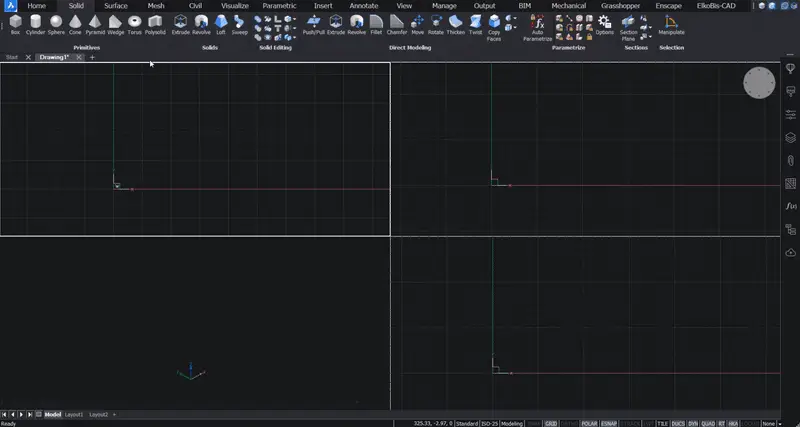The image size is (800, 427).
Task: Activate the Manipulate tool
Action: tap(671, 24)
